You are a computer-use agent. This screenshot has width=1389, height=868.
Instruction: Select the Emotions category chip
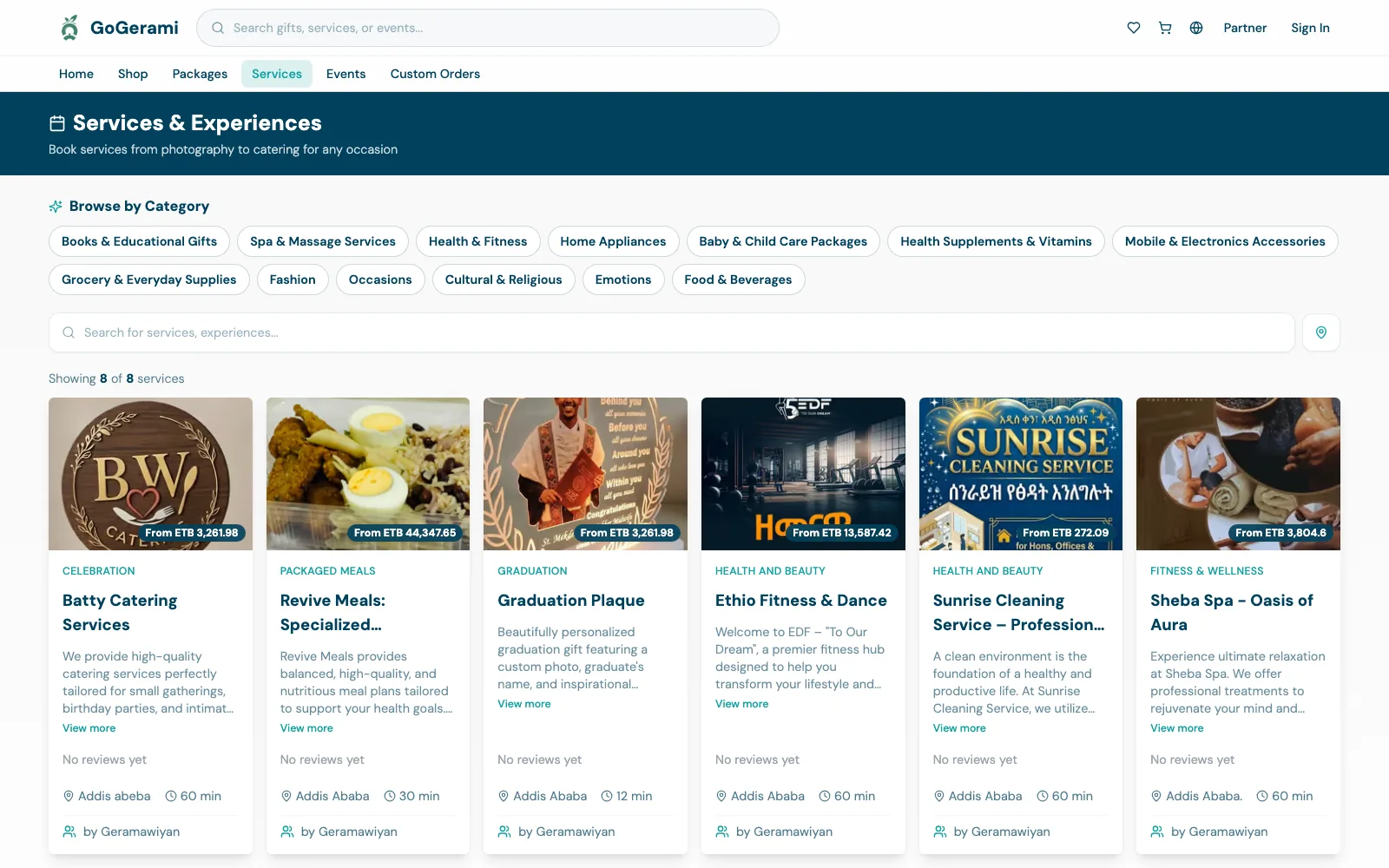[623, 279]
